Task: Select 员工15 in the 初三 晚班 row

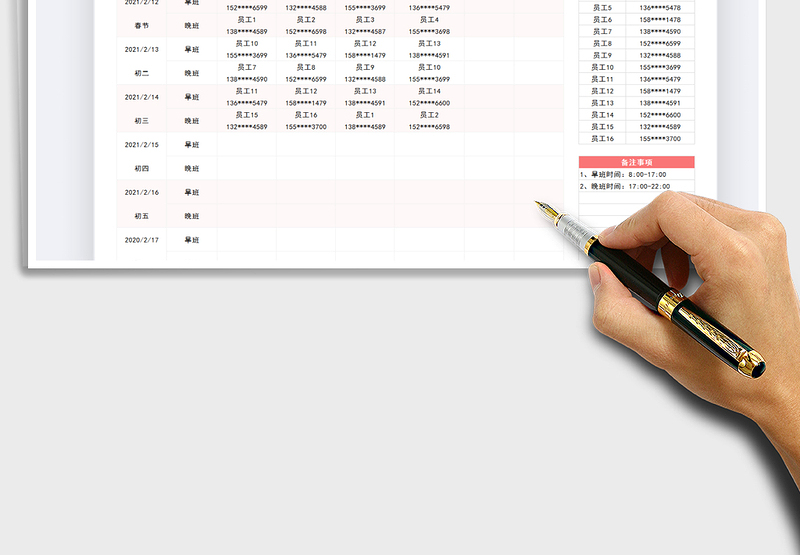Action: pos(247,115)
